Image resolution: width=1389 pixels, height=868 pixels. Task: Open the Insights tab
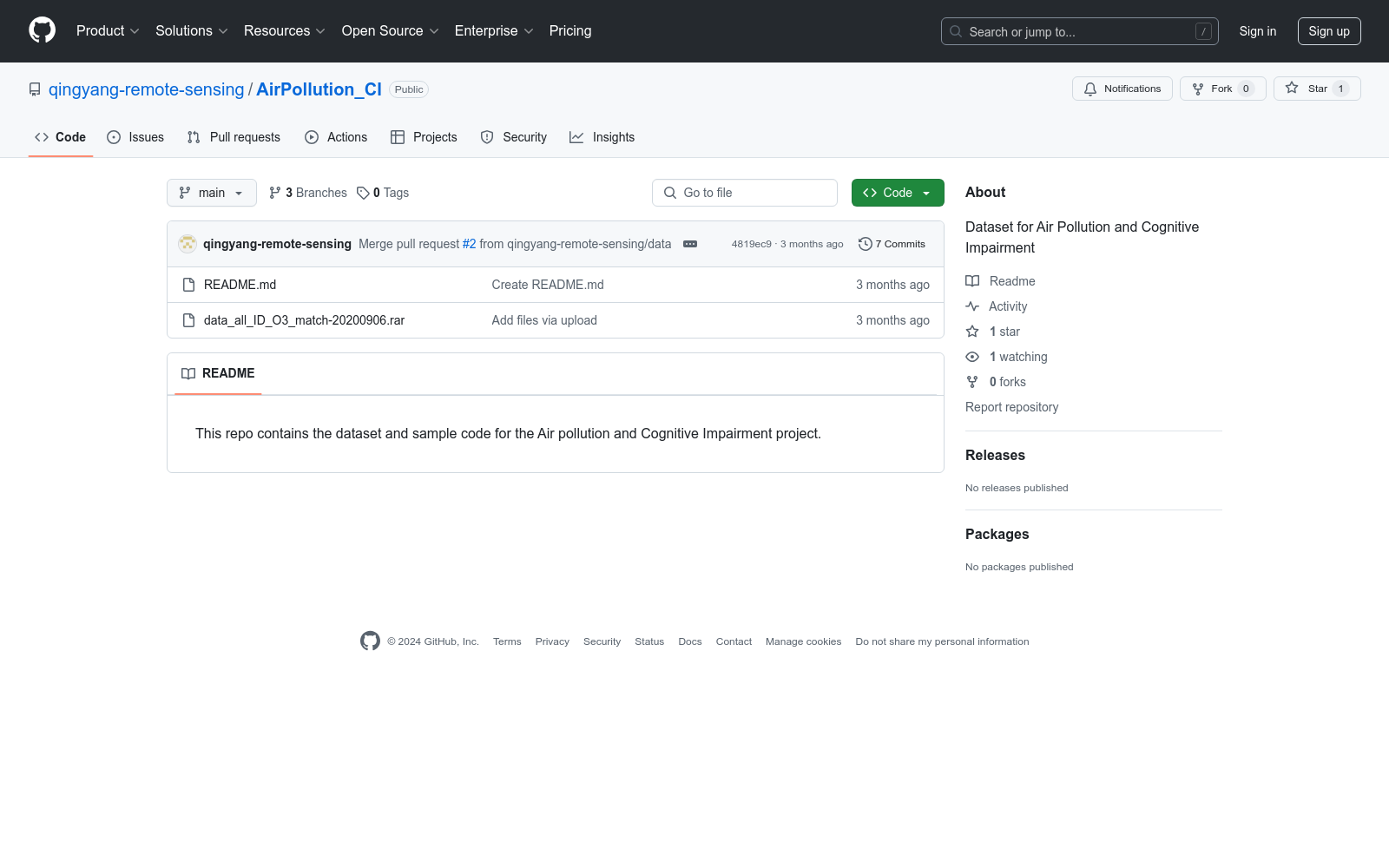602,137
